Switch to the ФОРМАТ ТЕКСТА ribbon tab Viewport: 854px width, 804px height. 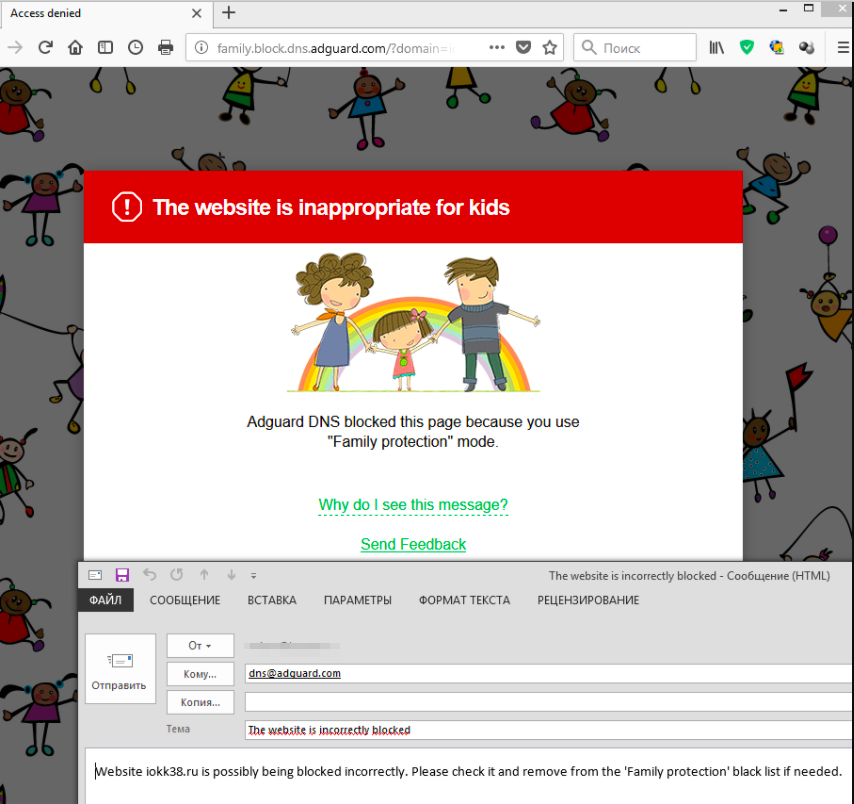coord(465,600)
